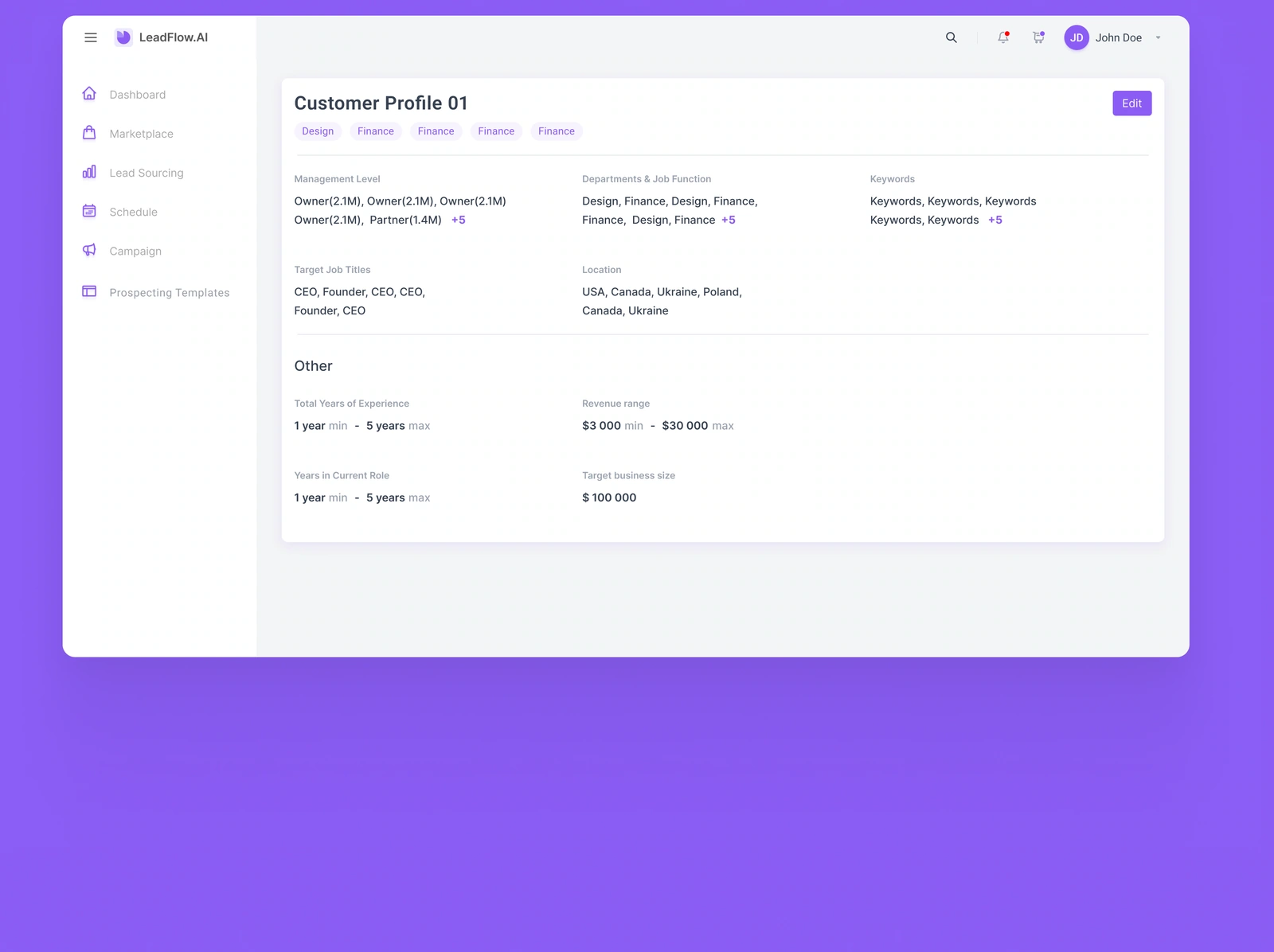This screenshot has height=952, width=1274.
Task: Open Marketplace menu item
Action: [142, 134]
